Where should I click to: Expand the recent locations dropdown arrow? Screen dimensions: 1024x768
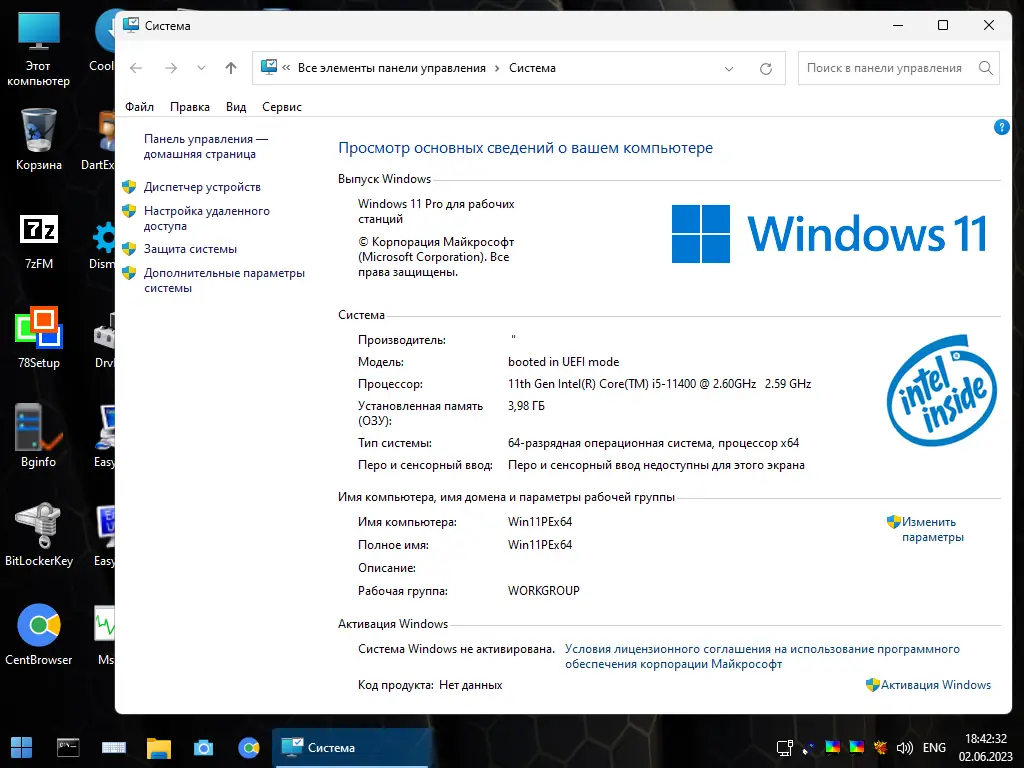pyautogui.click(x=201, y=68)
